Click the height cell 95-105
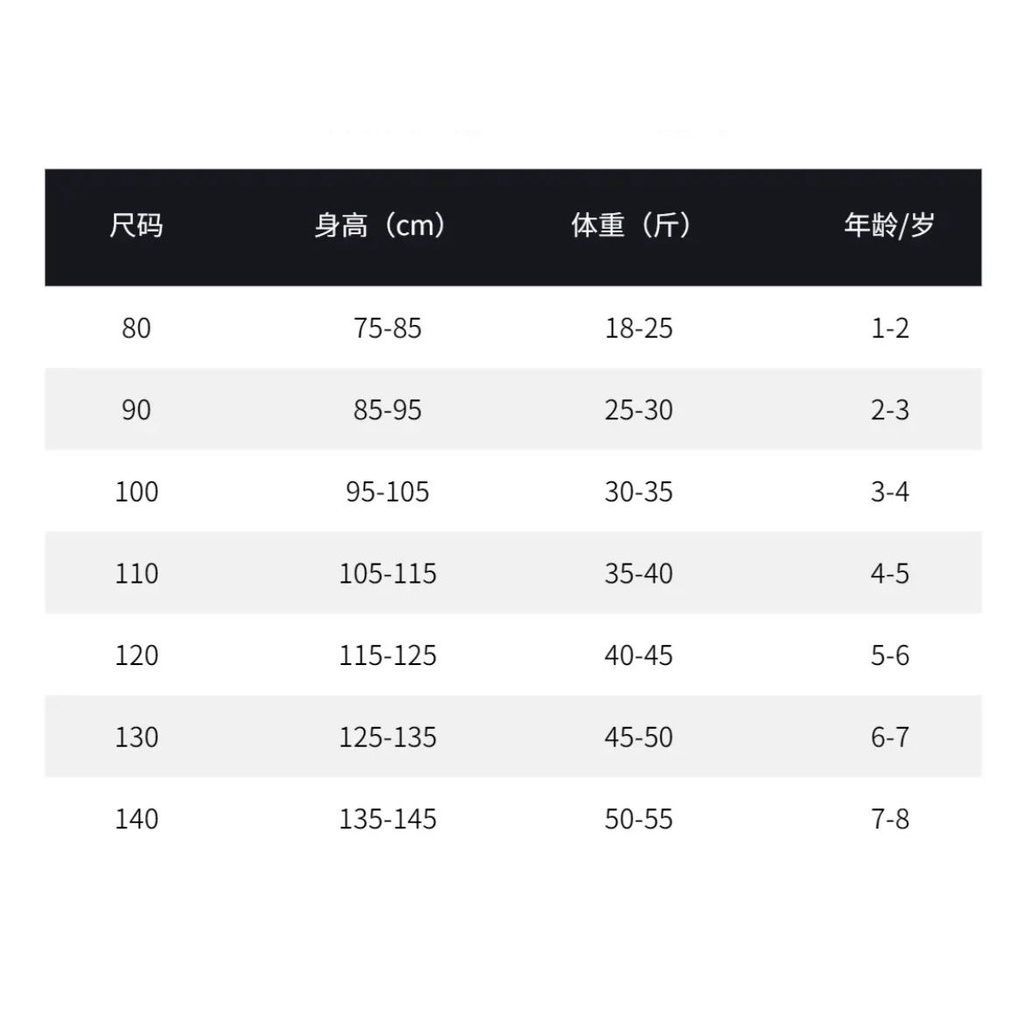Viewport: 1024px width, 1024px height. pos(387,492)
